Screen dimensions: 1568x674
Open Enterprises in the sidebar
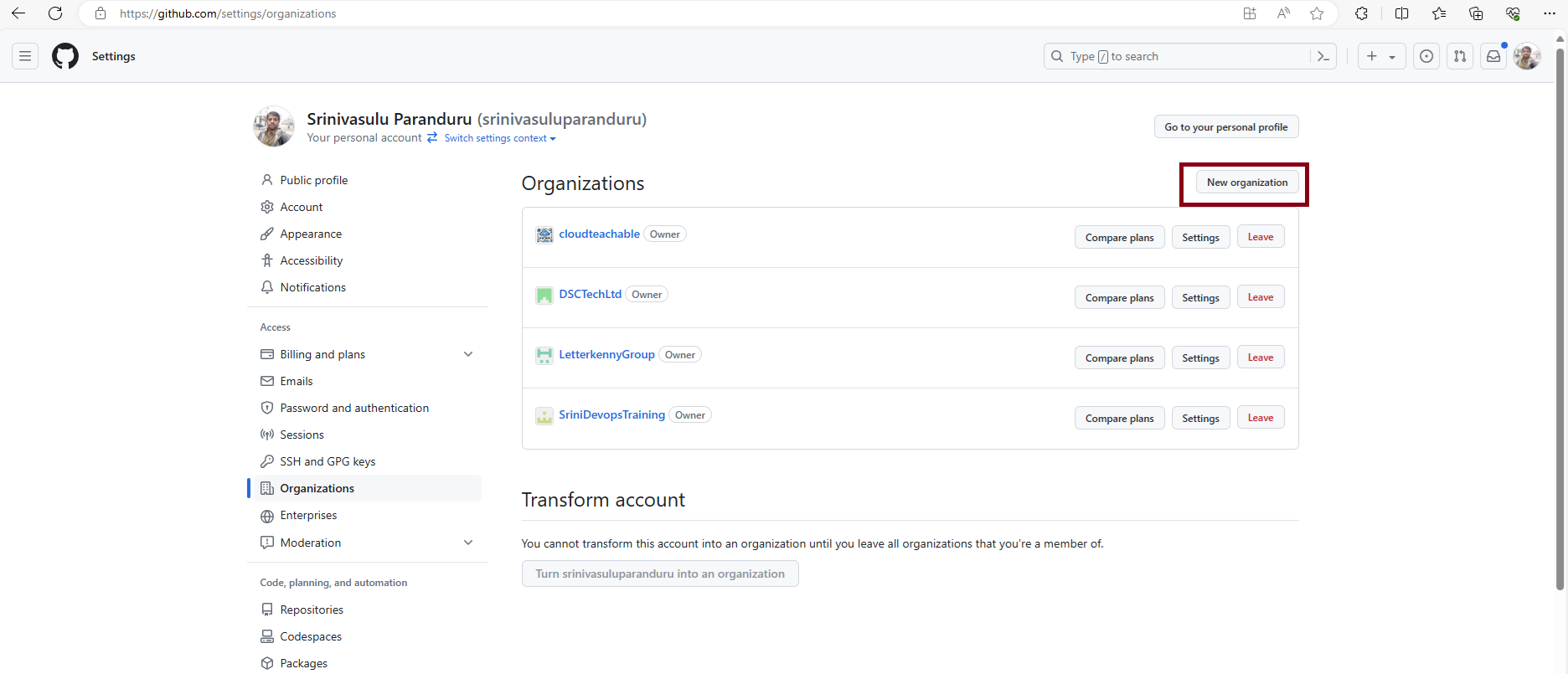coord(308,515)
